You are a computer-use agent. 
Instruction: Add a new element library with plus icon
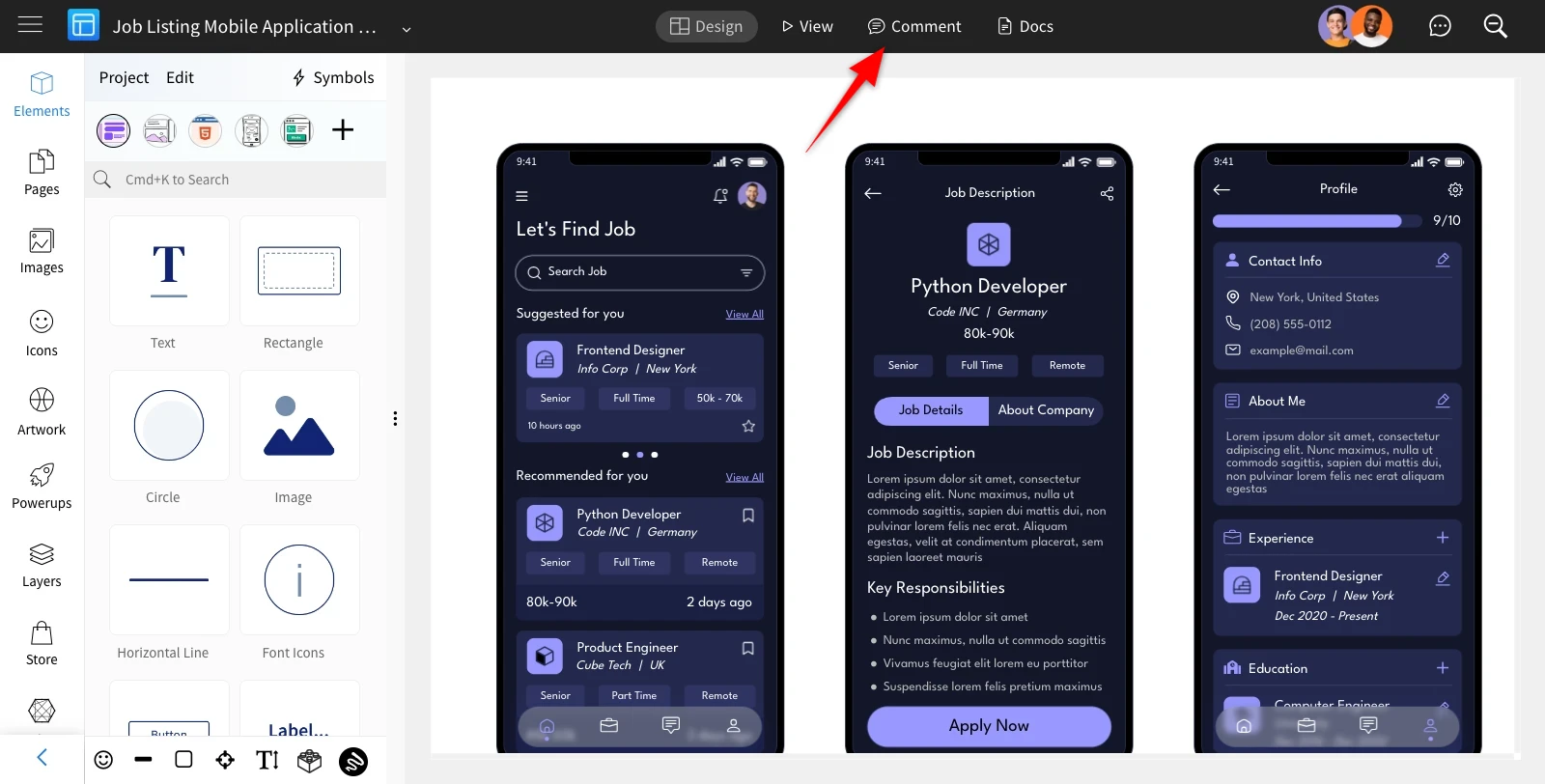pos(343,129)
